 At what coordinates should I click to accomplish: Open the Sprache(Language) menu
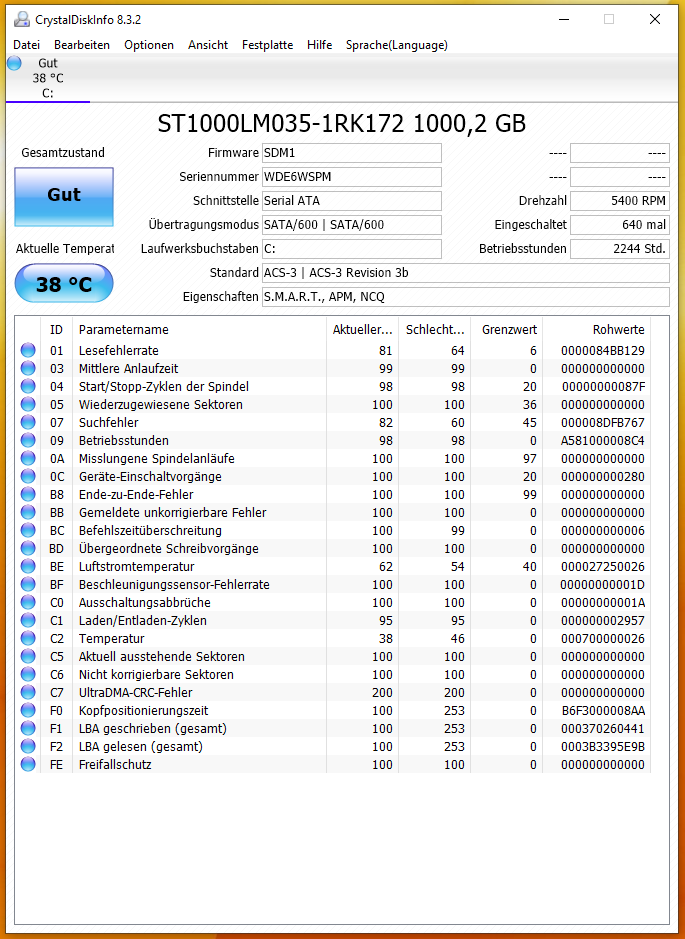pos(396,45)
